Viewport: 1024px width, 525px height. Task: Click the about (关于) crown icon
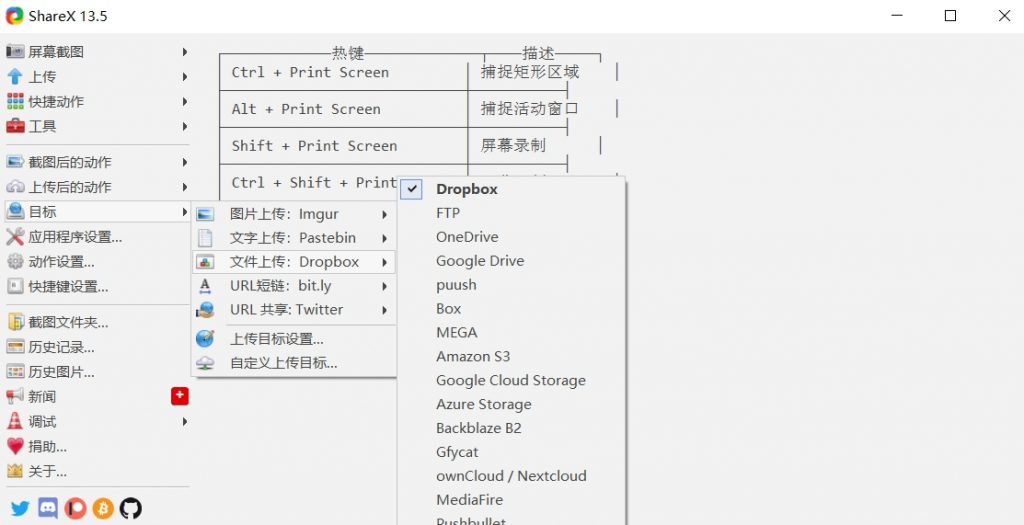point(15,471)
